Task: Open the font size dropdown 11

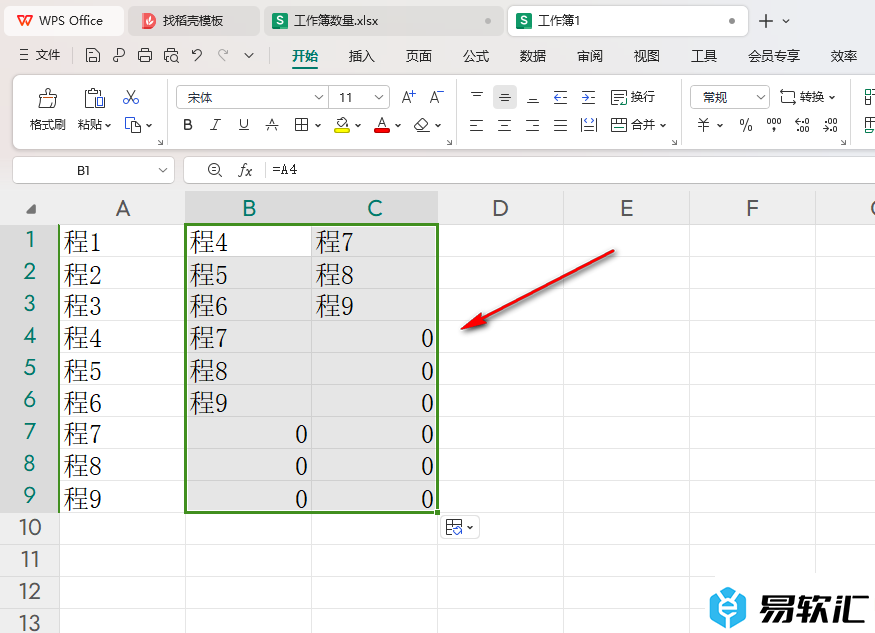Action: pyautogui.click(x=378, y=98)
